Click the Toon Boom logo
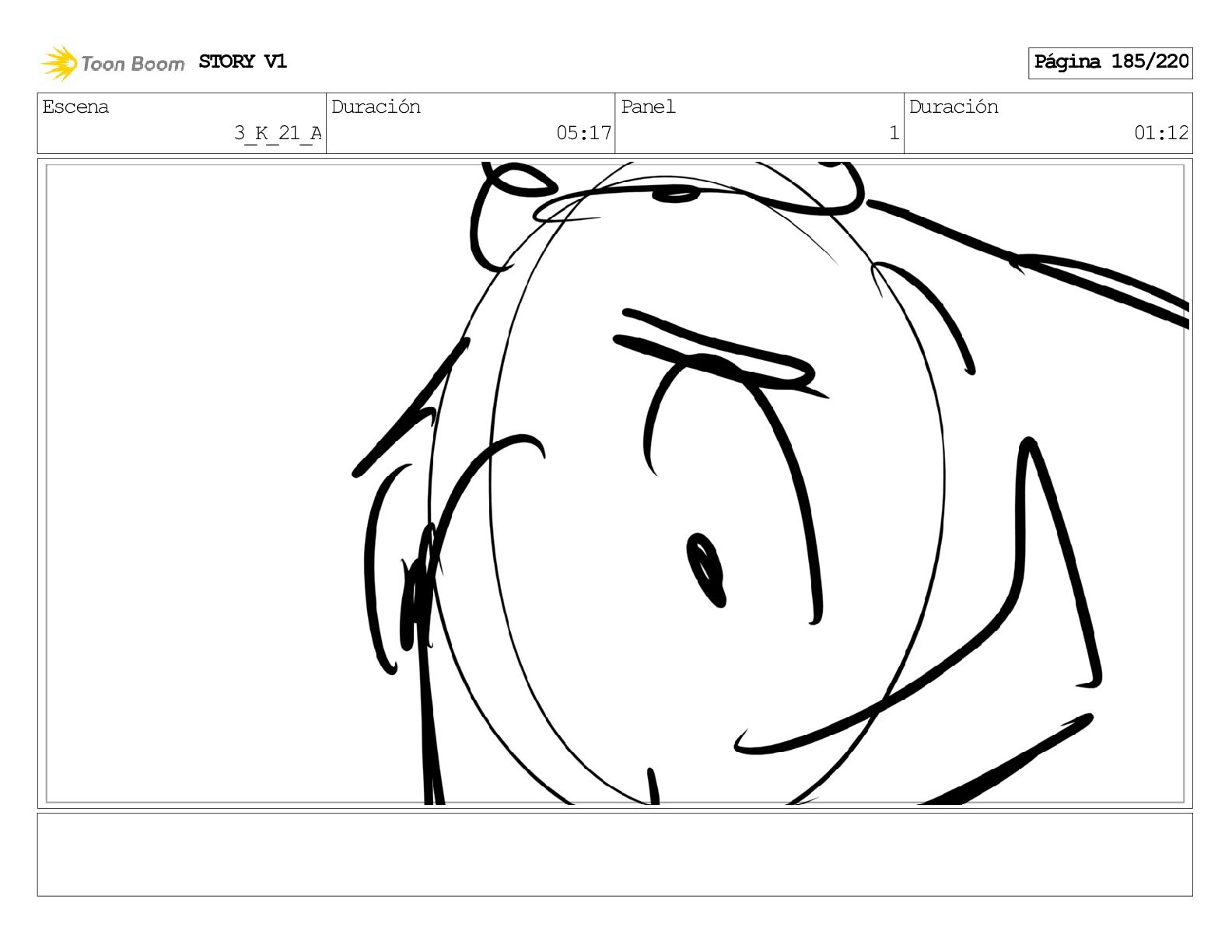The image size is (1232, 952). [113, 63]
